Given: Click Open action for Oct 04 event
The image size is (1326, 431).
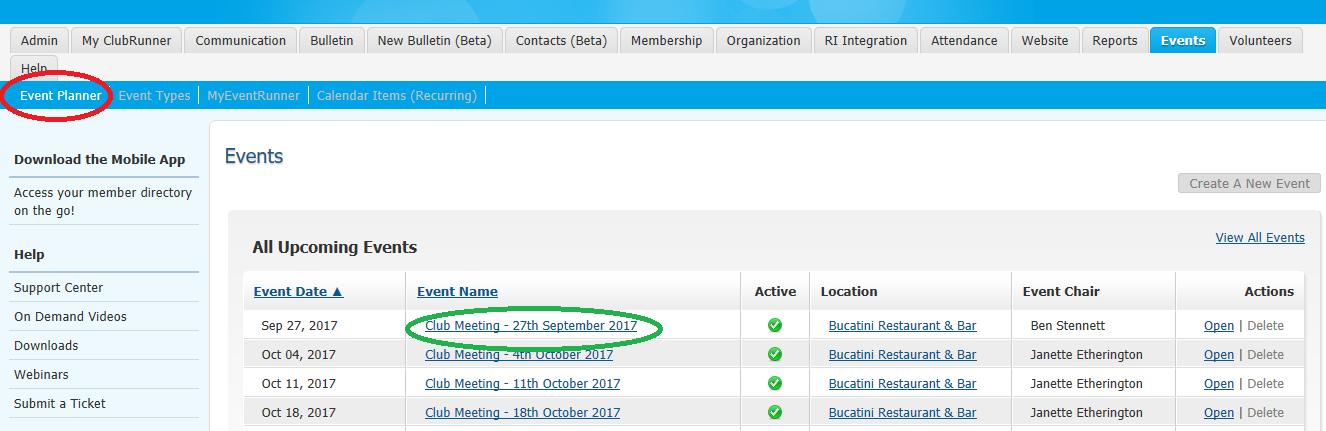Looking at the screenshot, I should (1218, 355).
